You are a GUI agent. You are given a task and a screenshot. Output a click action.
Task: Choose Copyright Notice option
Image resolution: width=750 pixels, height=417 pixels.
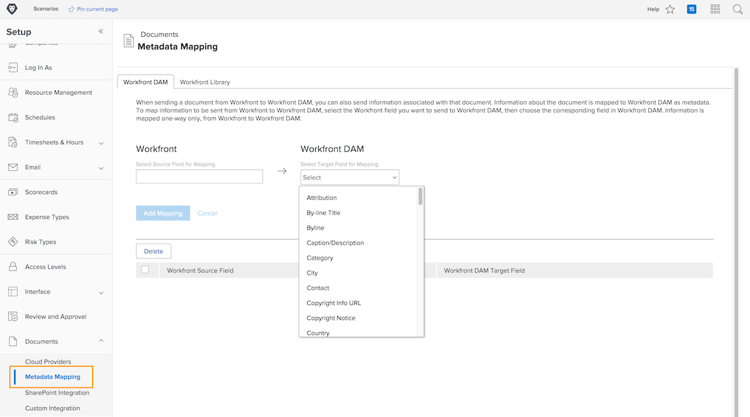(x=331, y=318)
